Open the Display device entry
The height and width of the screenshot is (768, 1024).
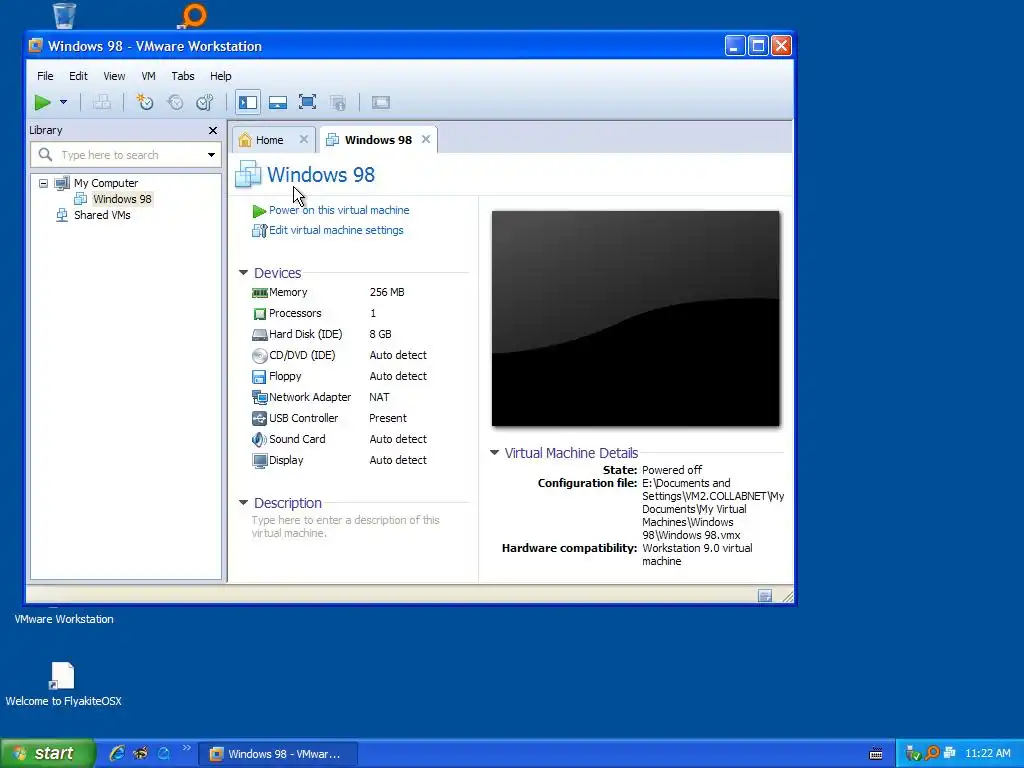(x=286, y=460)
